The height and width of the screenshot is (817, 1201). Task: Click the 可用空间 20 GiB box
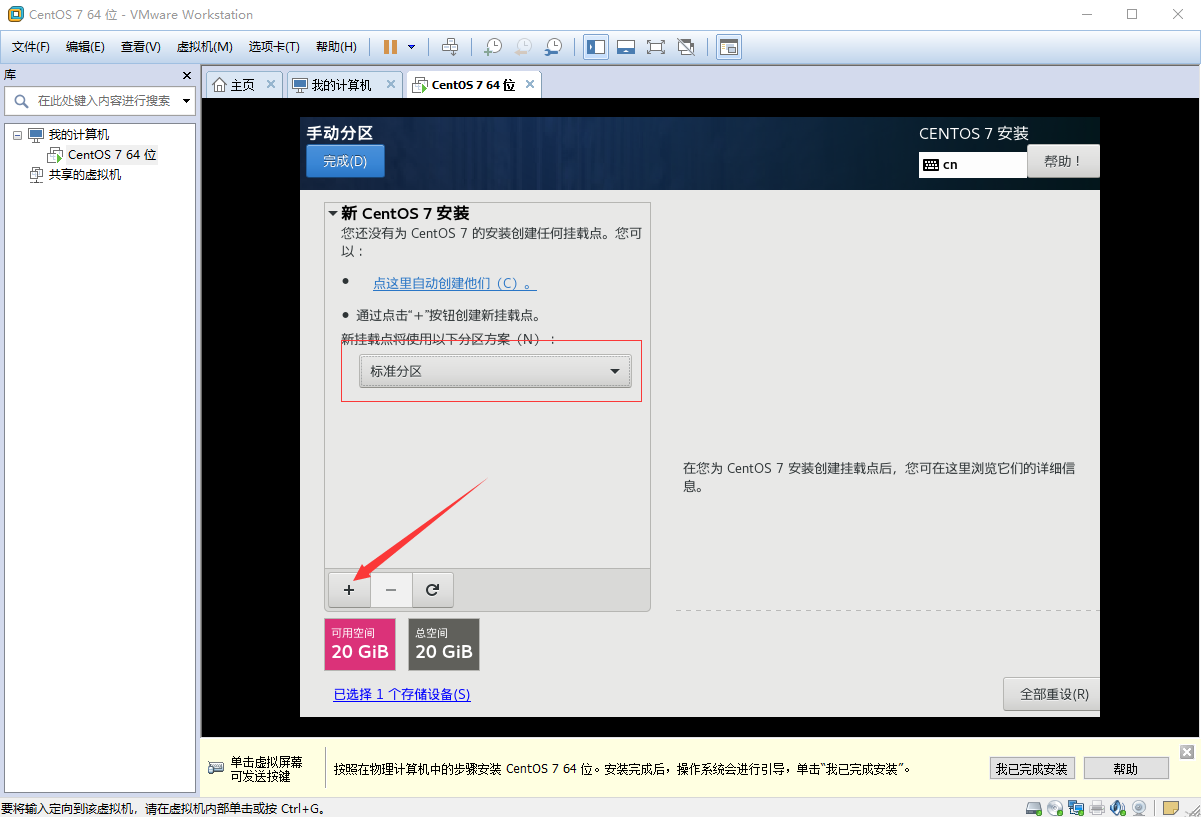[360, 644]
